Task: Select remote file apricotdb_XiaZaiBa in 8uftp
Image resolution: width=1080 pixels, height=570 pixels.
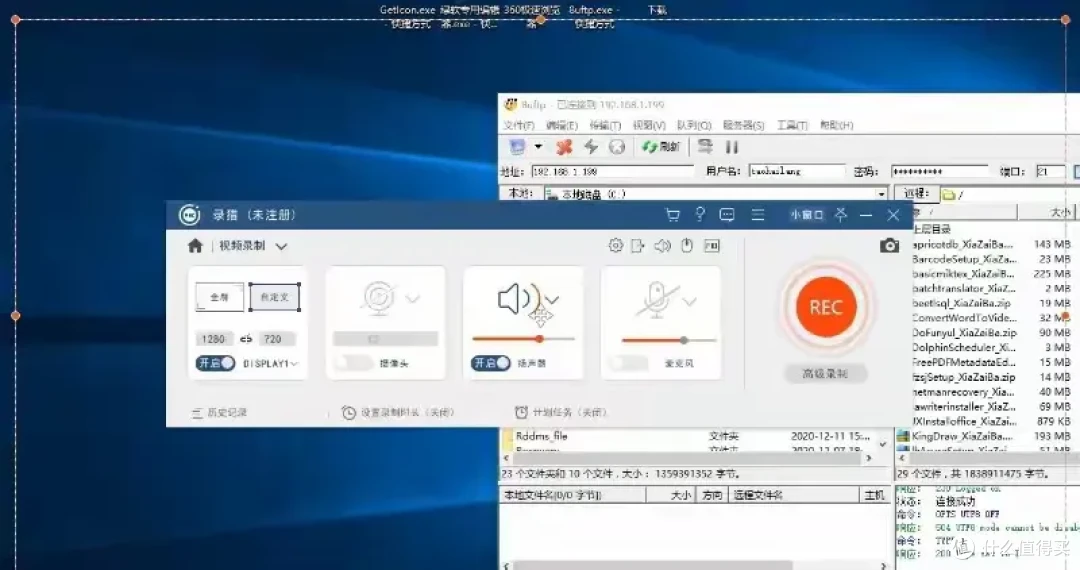Action: click(x=962, y=244)
